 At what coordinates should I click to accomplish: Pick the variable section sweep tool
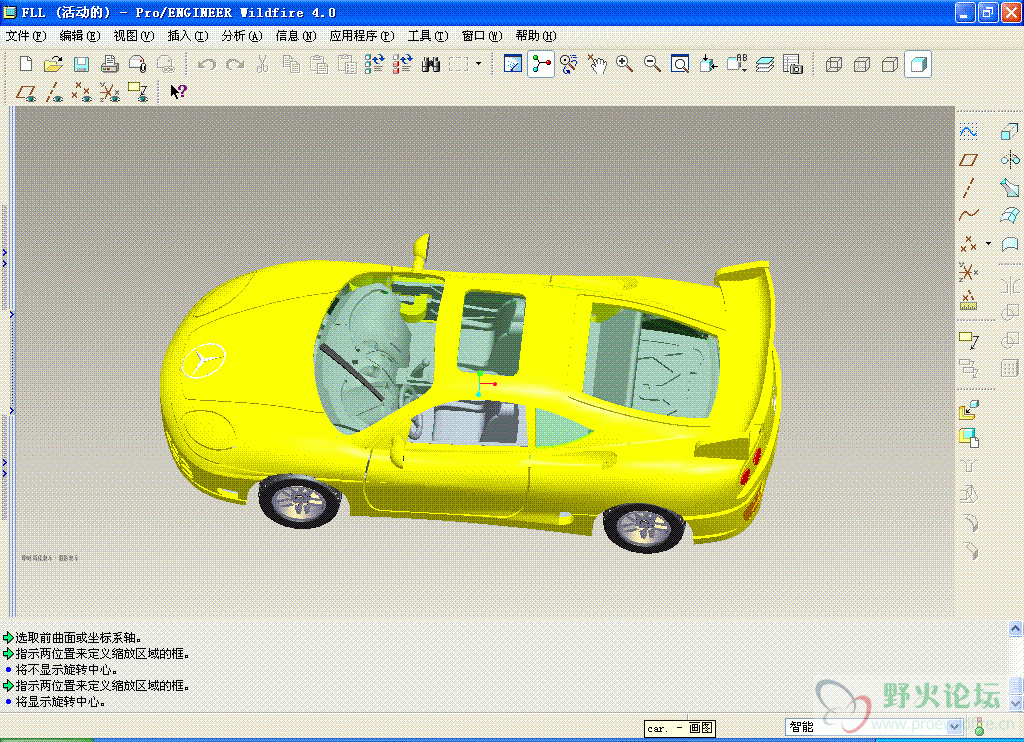(1010, 188)
